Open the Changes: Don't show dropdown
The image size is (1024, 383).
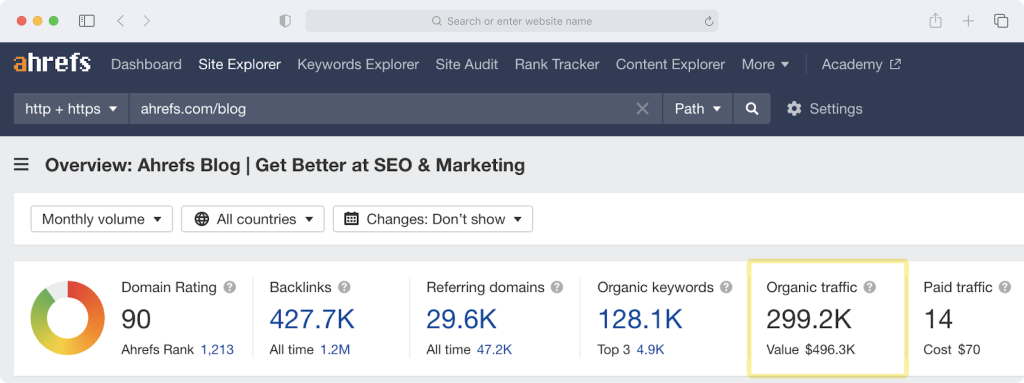tap(433, 219)
